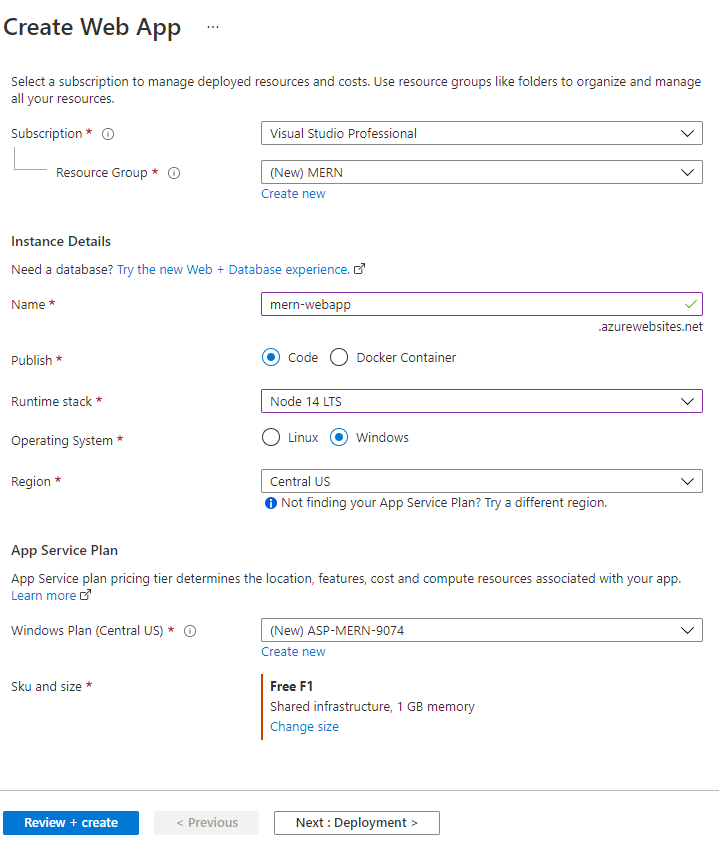Click the info icon in the region warning
Viewport: 719px width, 845px height.
[x=270, y=502]
